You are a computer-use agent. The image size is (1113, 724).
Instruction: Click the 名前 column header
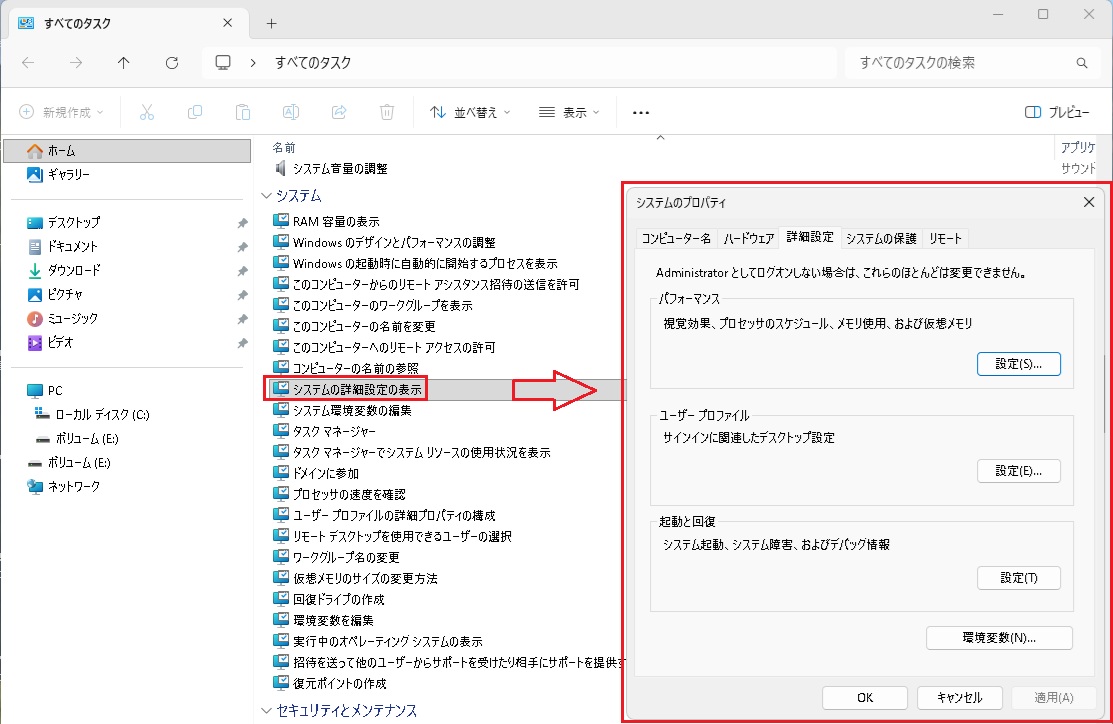tap(284, 148)
